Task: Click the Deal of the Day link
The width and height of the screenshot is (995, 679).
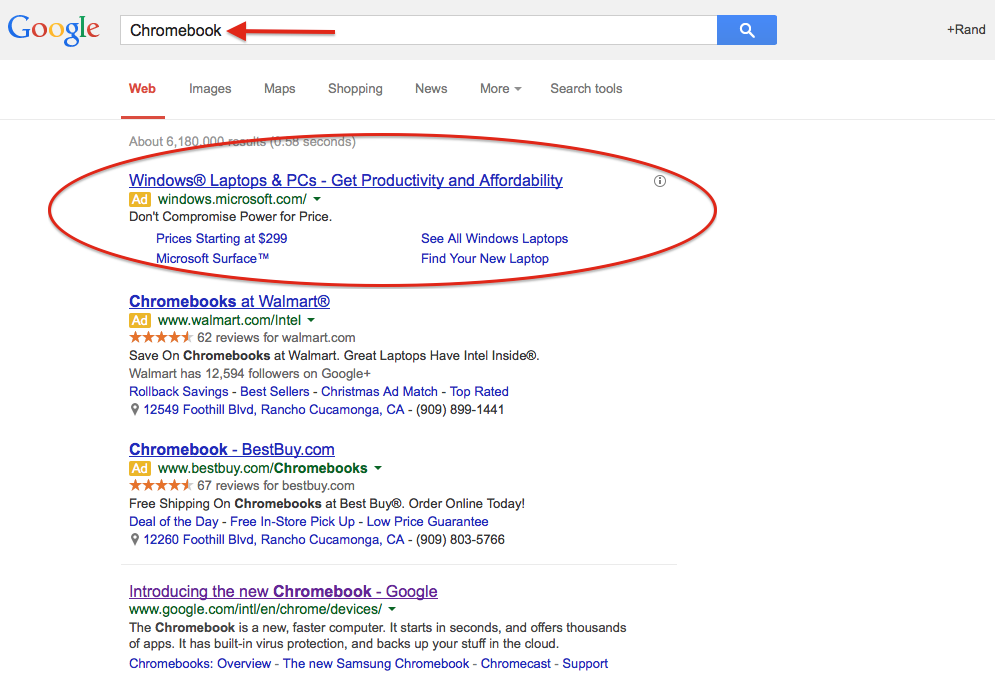Action: pyautogui.click(x=174, y=522)
